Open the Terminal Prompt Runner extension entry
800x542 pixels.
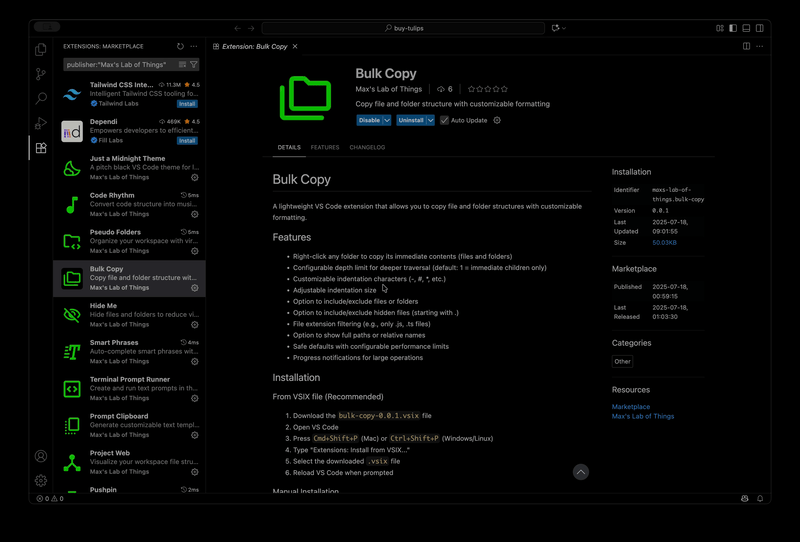click(x=130, y=389)
